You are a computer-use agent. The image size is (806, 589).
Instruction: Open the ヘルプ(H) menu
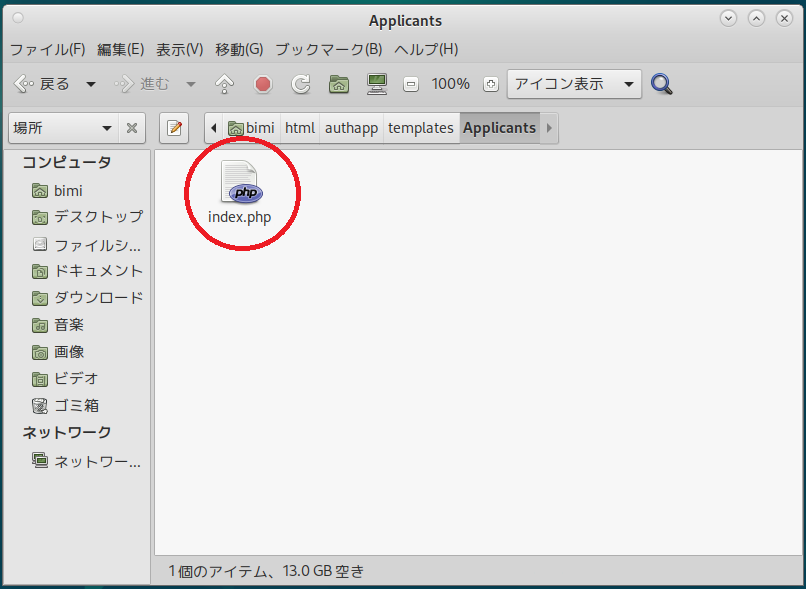[x=426, y=49]
